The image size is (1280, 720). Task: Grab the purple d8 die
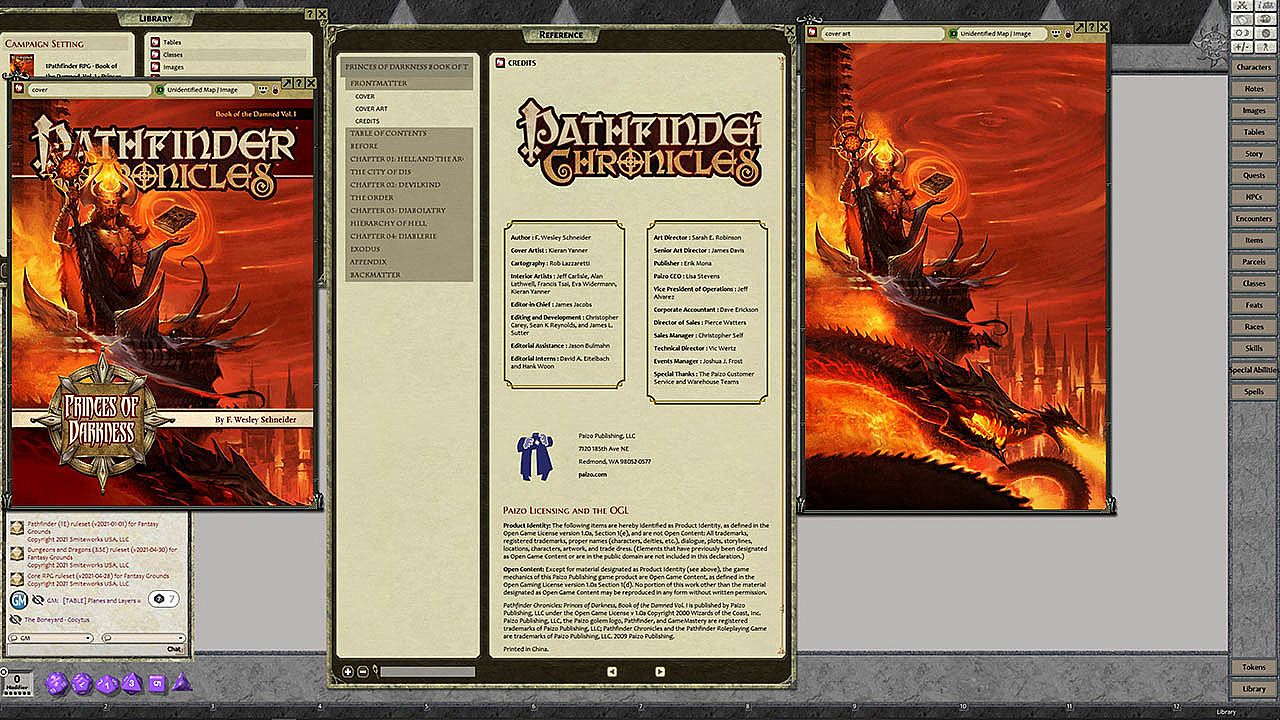coord(131,684)
